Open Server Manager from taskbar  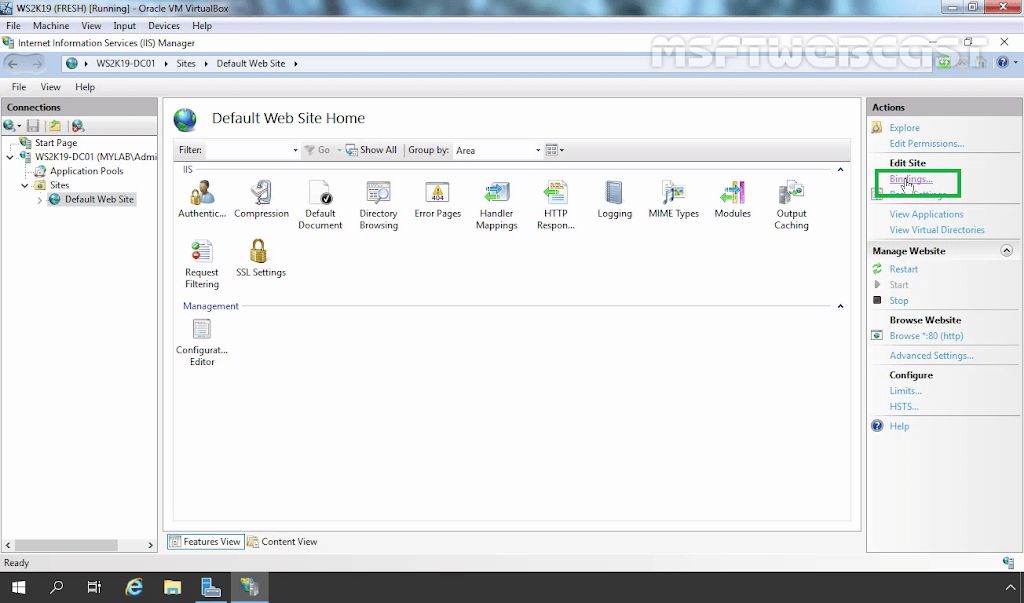(211, 587)
